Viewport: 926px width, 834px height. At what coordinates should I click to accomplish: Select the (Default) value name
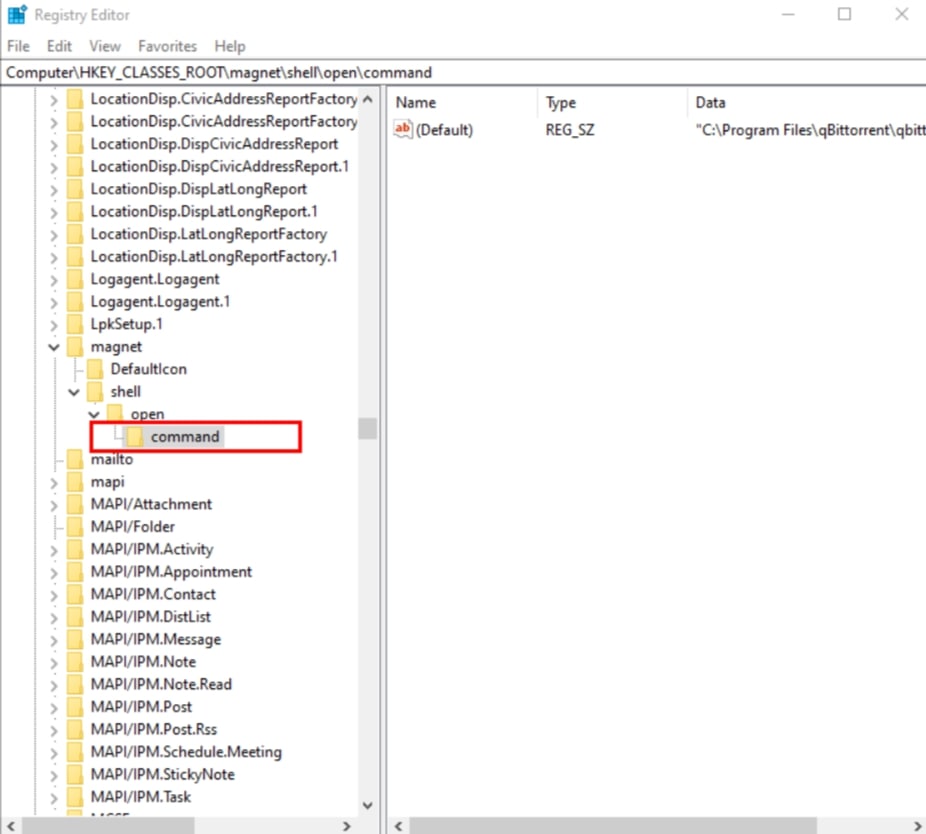(x=444, y=130)
